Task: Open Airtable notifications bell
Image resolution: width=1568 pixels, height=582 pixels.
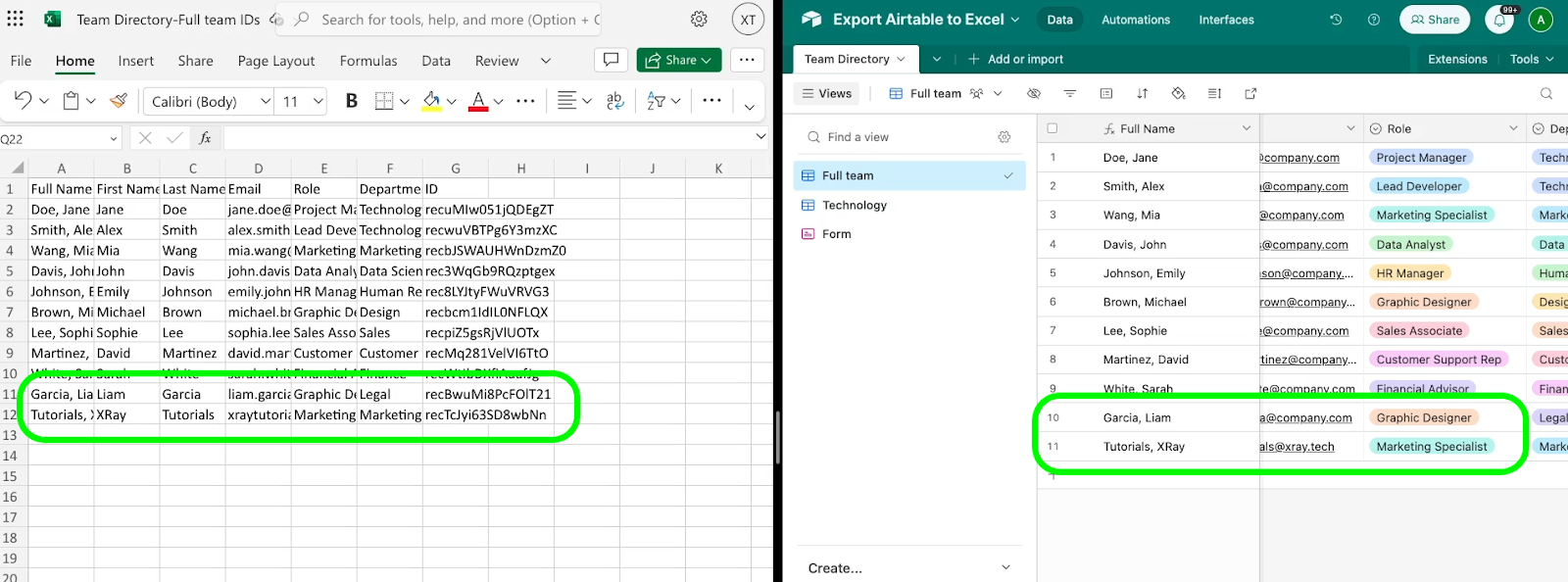Action: [x=1499, y=20]
